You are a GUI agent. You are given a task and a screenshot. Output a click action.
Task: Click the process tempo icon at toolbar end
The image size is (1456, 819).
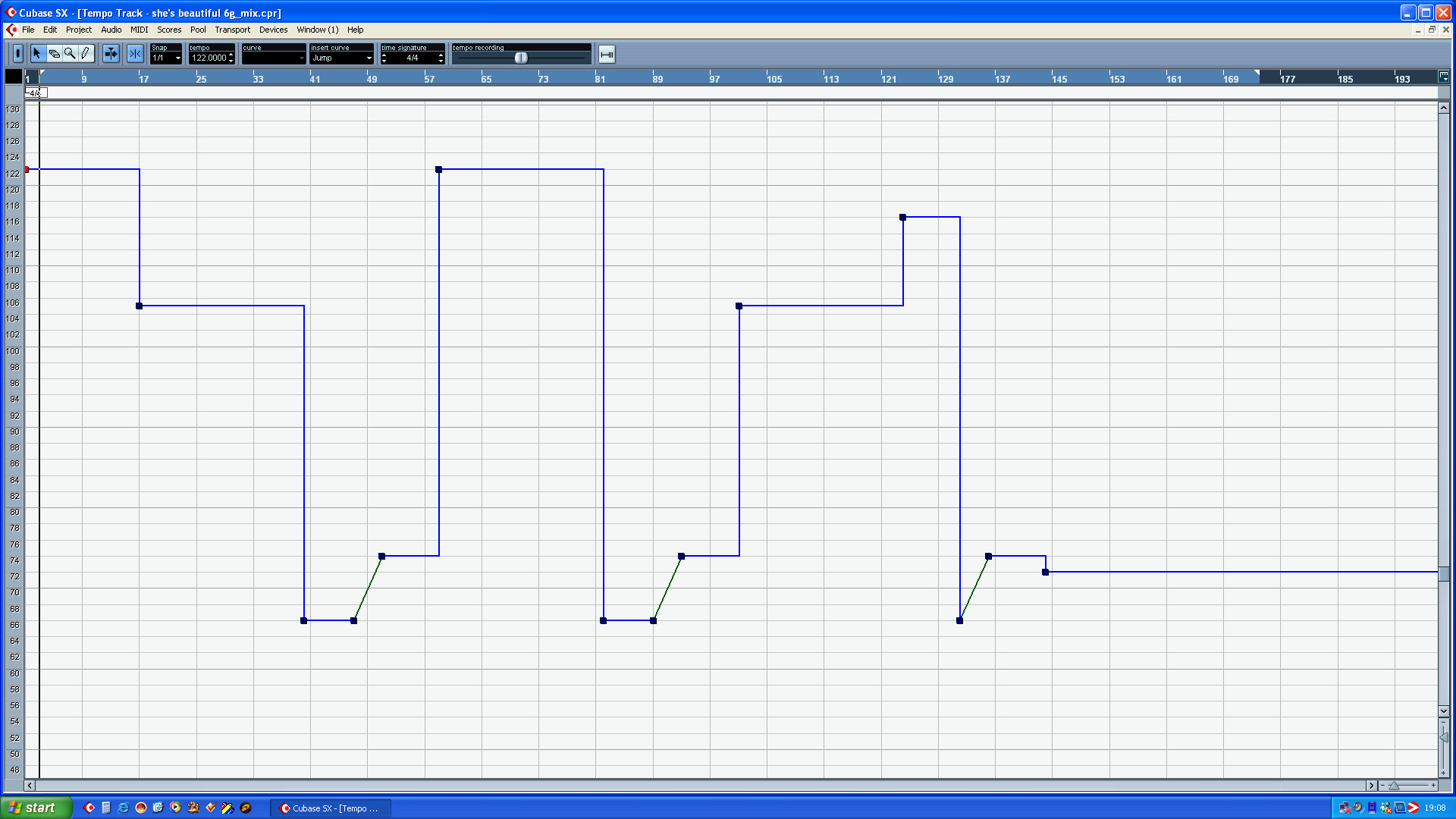click(x=607, y=55)
